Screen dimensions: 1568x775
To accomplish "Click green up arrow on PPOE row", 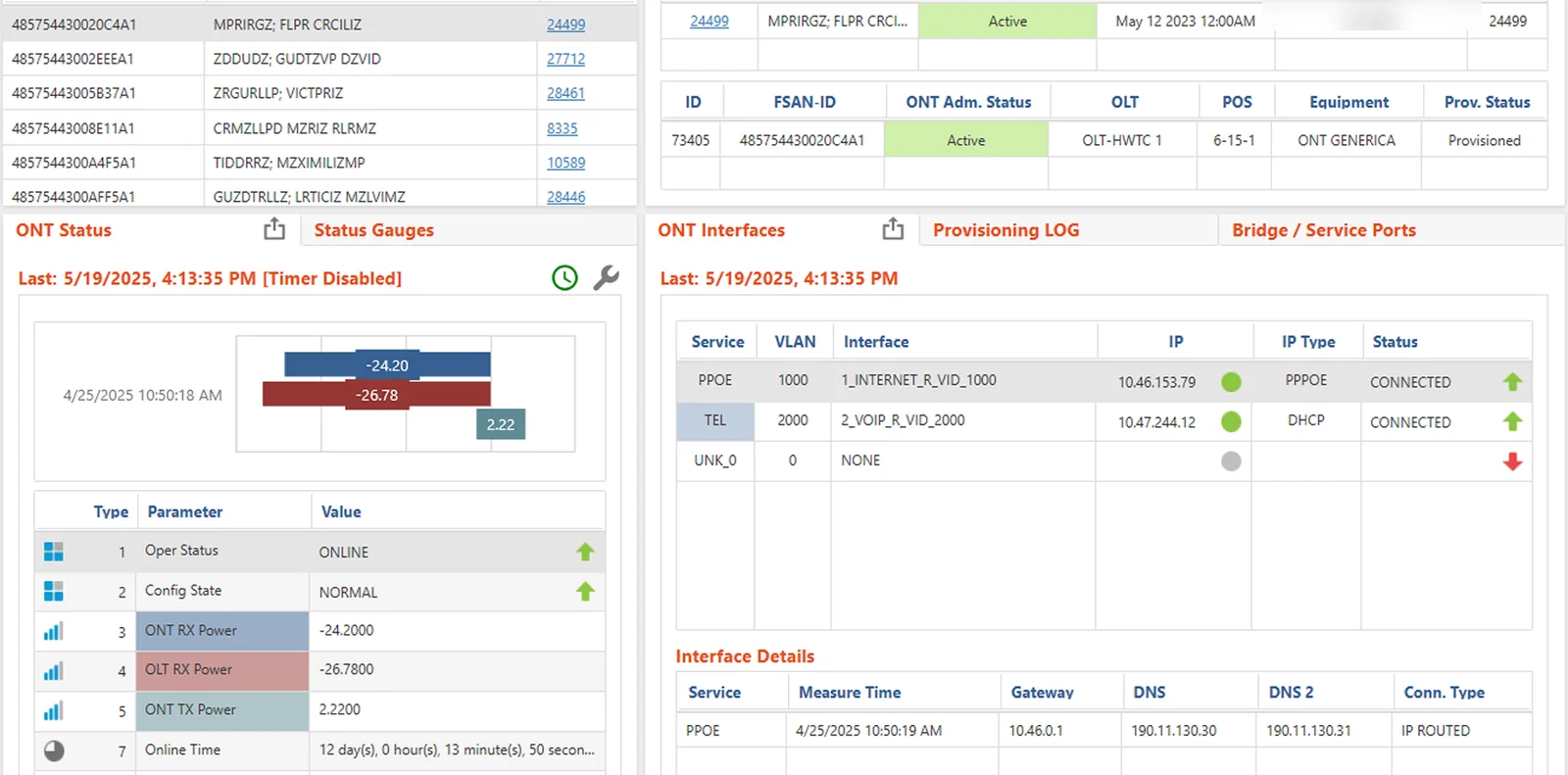I will tap(1512, 382).
